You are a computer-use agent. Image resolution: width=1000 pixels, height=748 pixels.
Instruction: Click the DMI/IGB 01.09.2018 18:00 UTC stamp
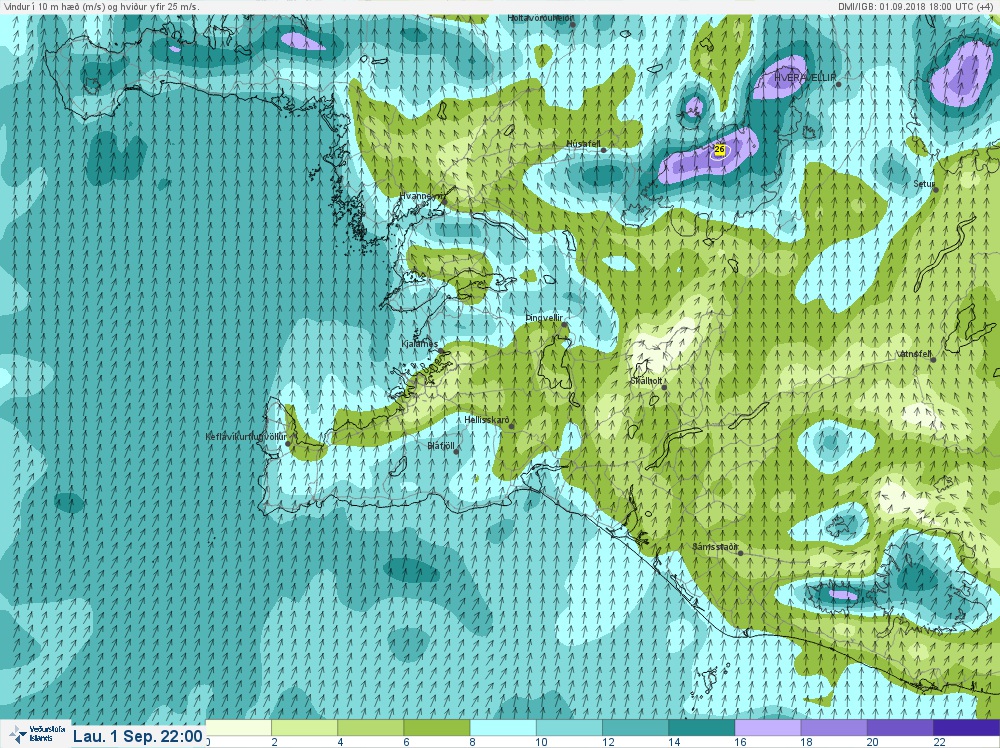pyautogui.click(x=917, y=7)
